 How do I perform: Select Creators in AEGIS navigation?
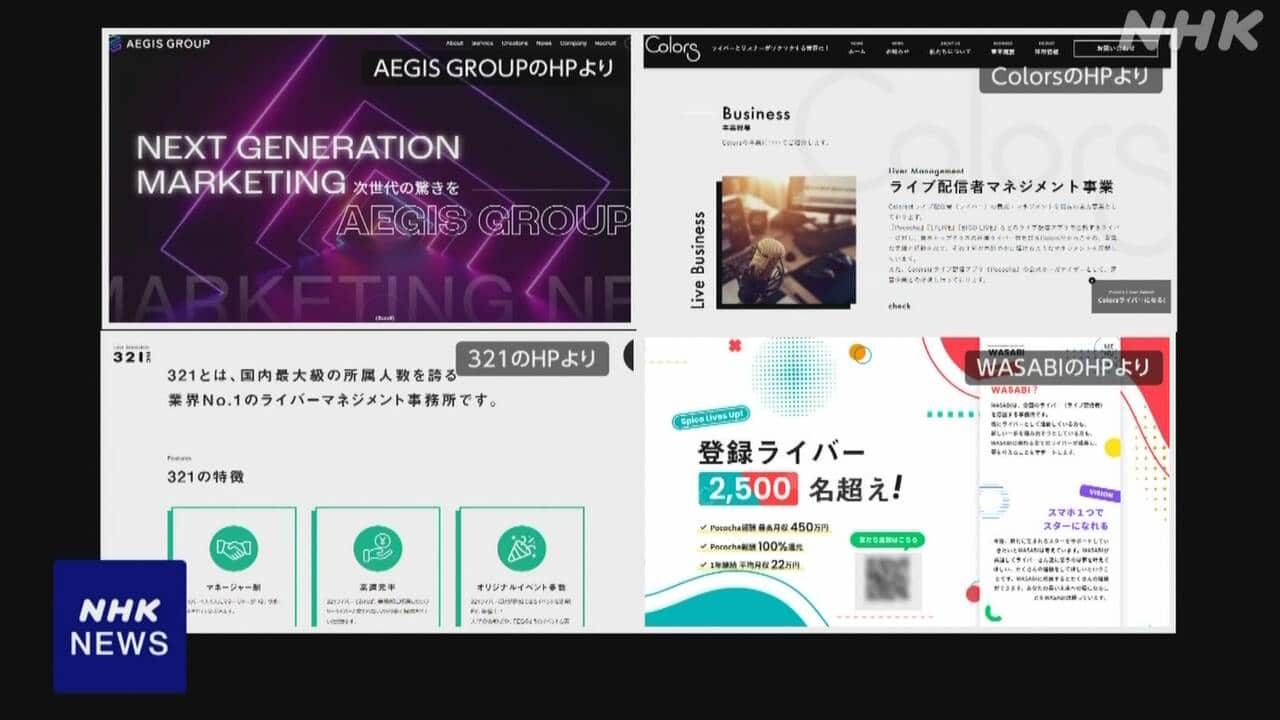click(514, 44)
